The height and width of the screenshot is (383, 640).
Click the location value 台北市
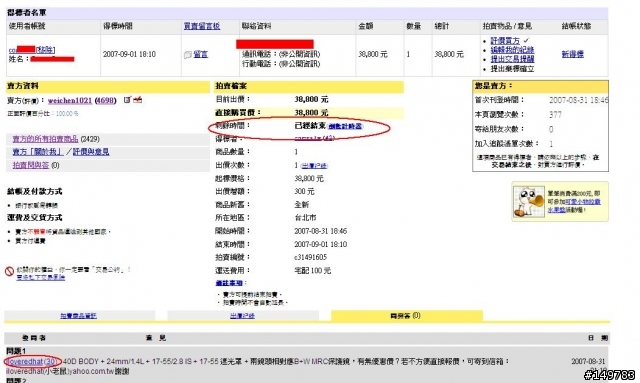click(x=305, y=218)
